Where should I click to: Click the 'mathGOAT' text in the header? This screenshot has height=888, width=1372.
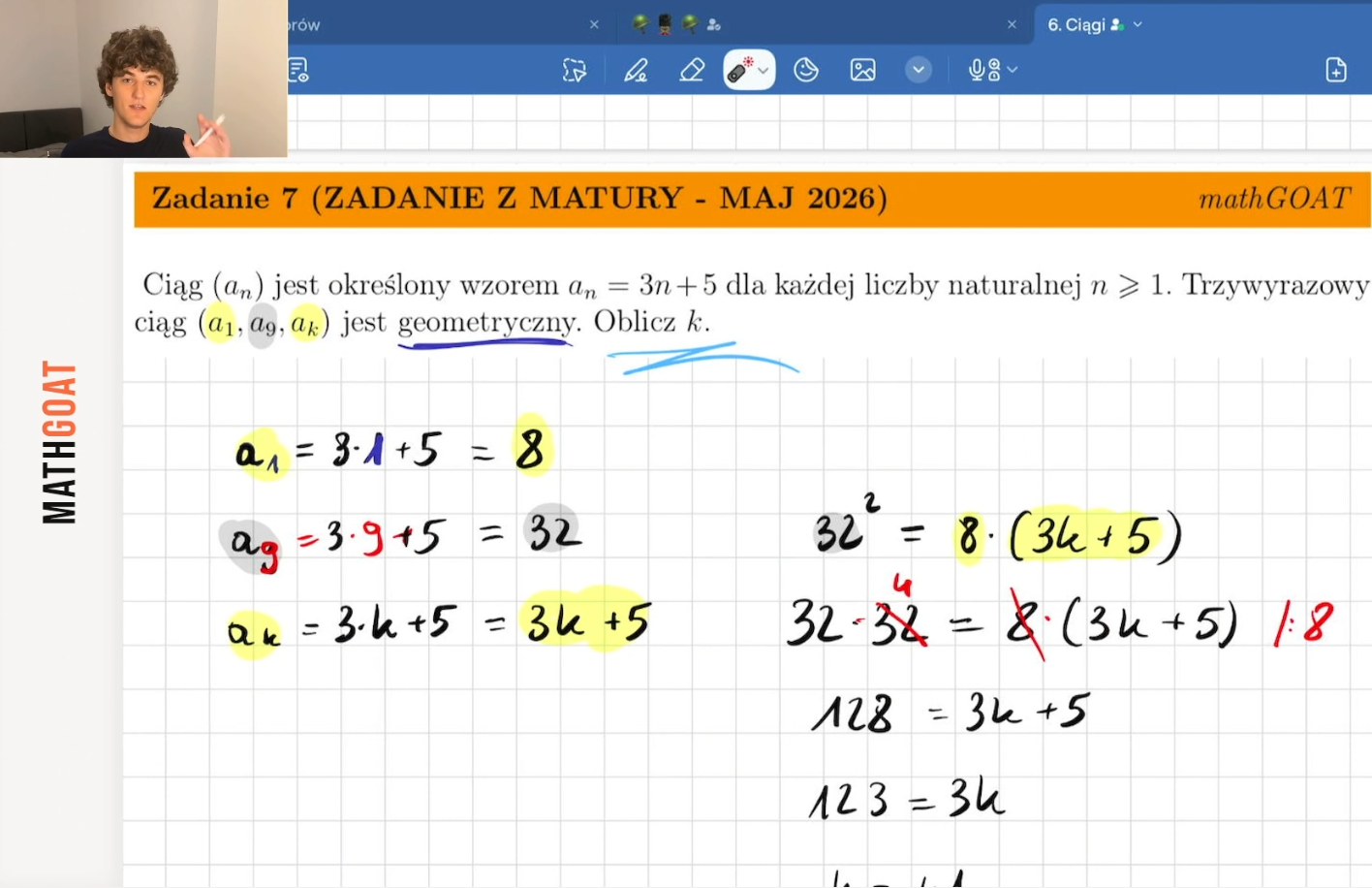click(x=1274, y=199)
